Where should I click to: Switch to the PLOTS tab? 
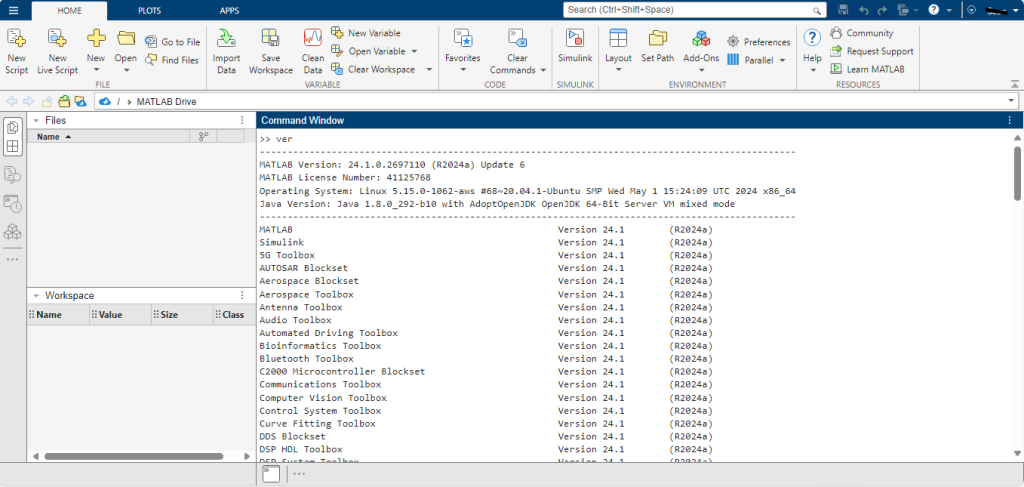coord(150,10)
